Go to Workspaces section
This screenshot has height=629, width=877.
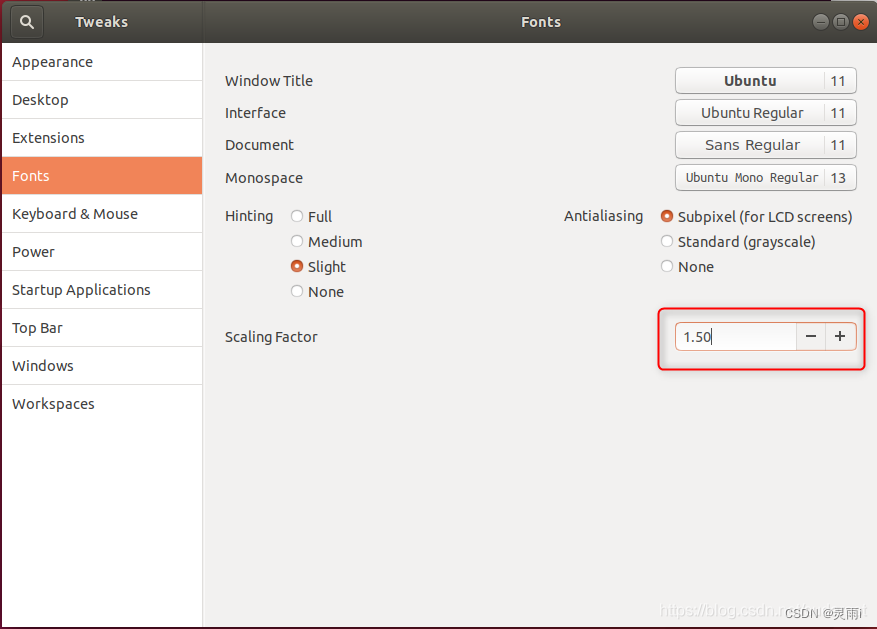(102, 404)
